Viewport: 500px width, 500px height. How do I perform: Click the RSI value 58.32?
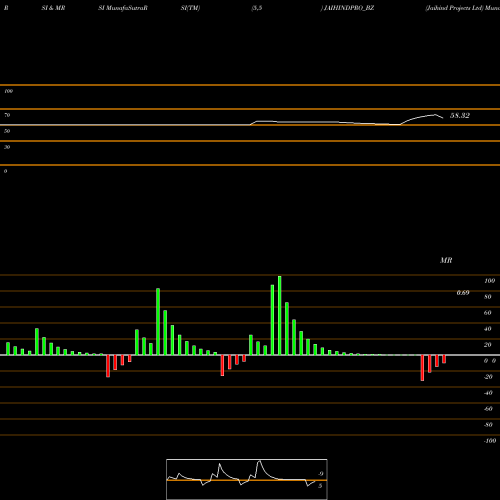coord(460,116)
